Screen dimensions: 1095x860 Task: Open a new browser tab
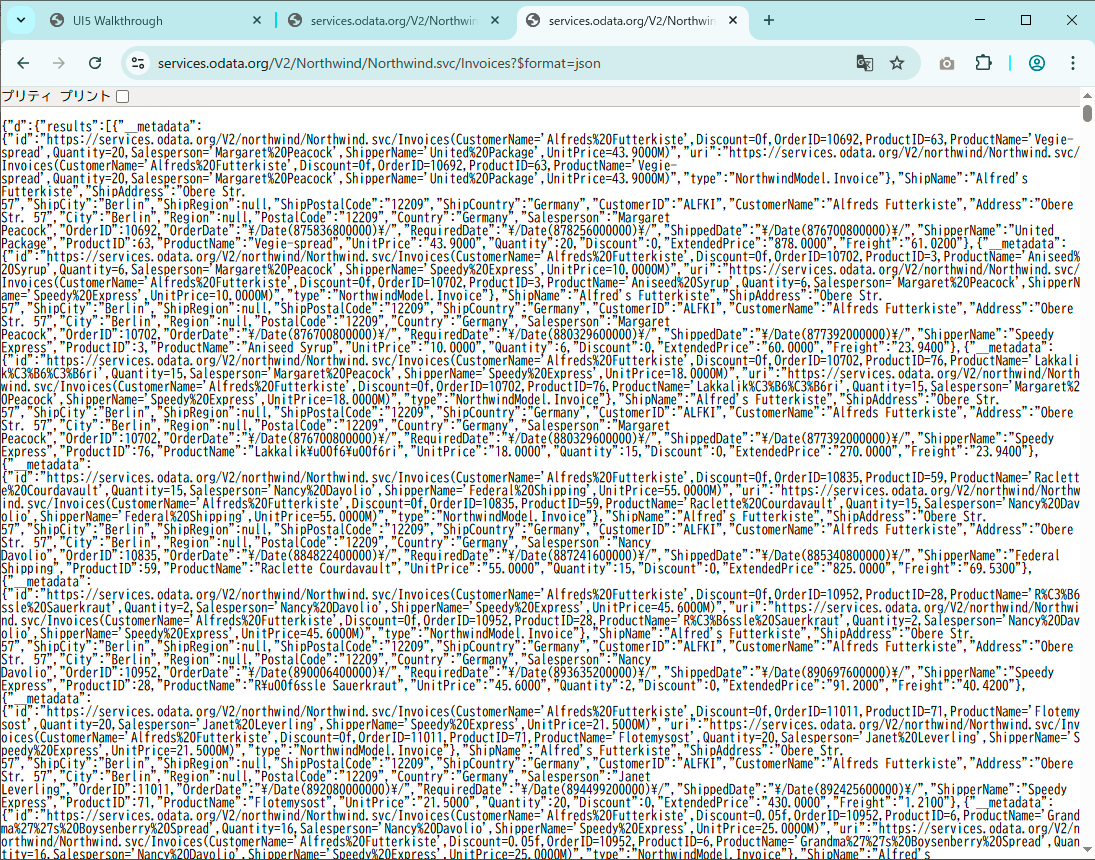tap(769, 20)
